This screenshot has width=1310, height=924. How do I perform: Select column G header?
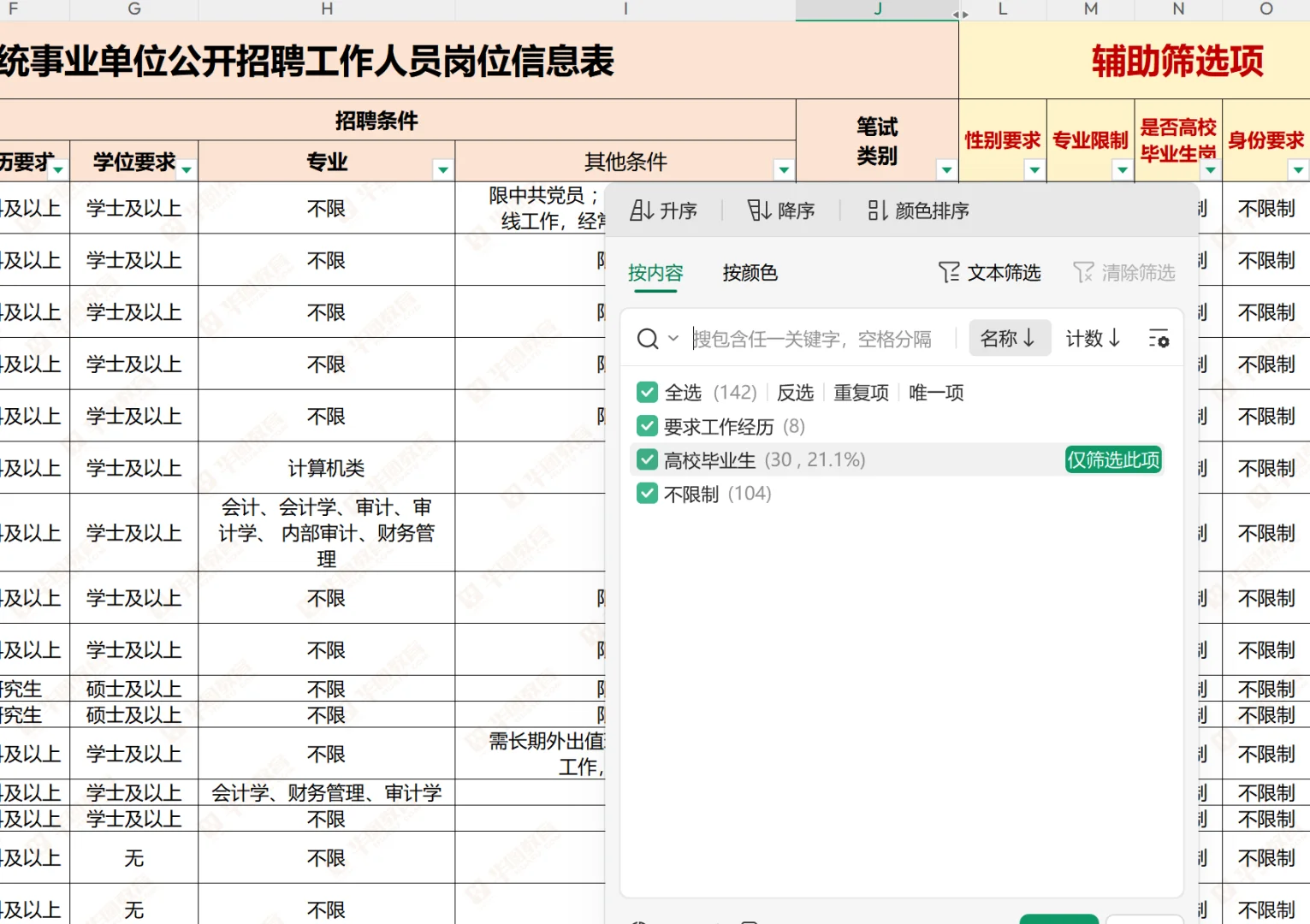134,9
